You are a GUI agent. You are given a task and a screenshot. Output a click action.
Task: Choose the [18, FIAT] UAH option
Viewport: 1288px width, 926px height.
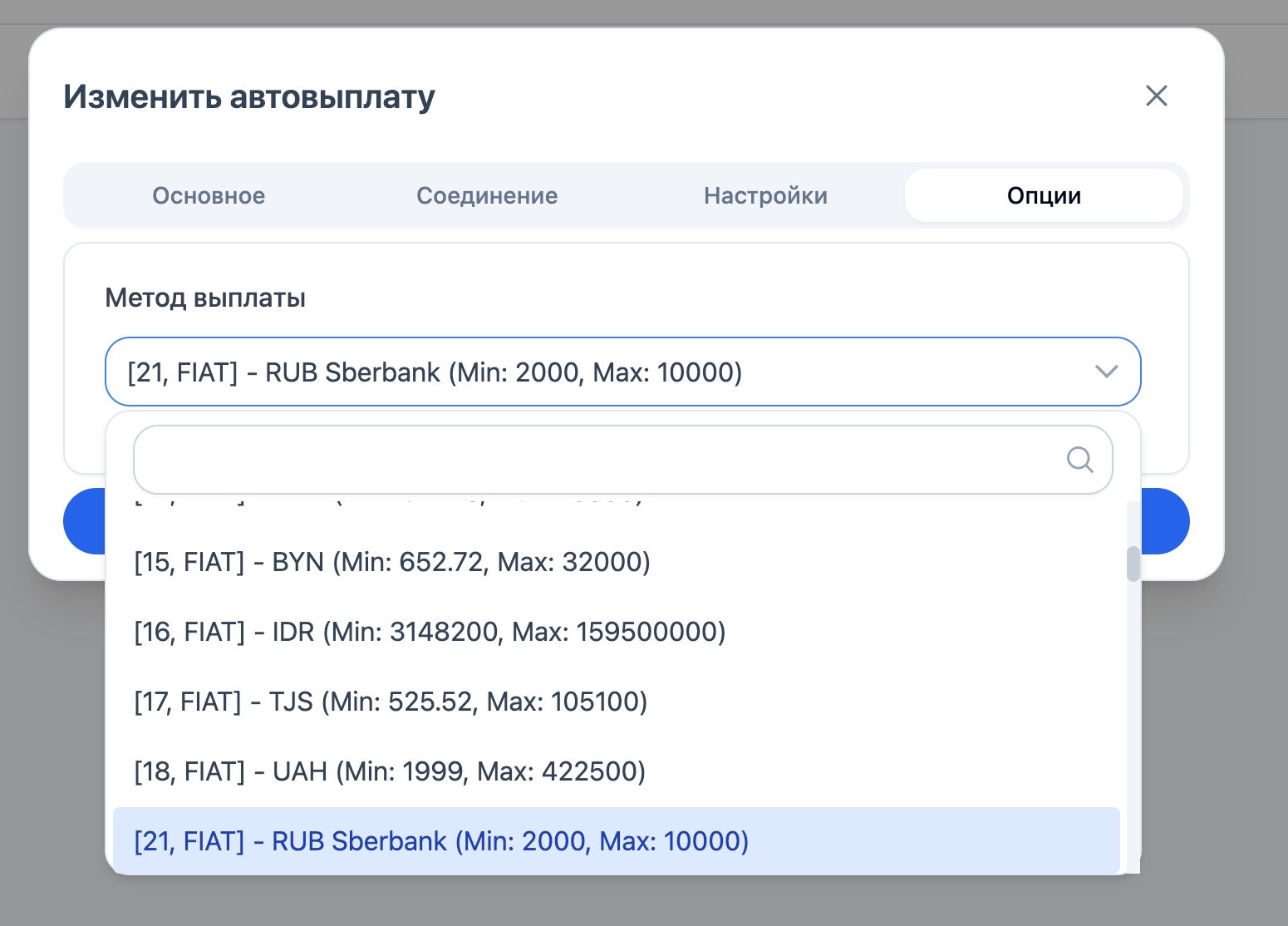[x=390, y=772]
